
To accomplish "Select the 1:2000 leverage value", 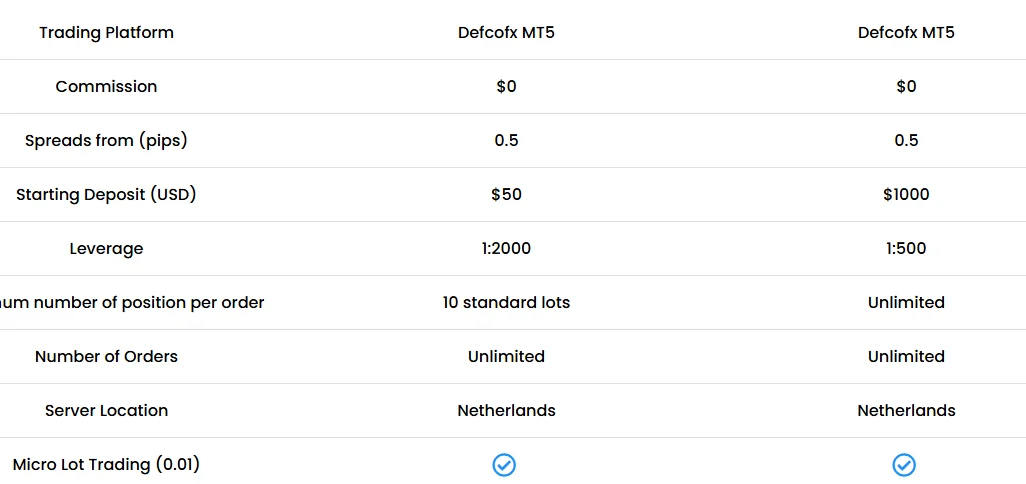I will point(506,249).
